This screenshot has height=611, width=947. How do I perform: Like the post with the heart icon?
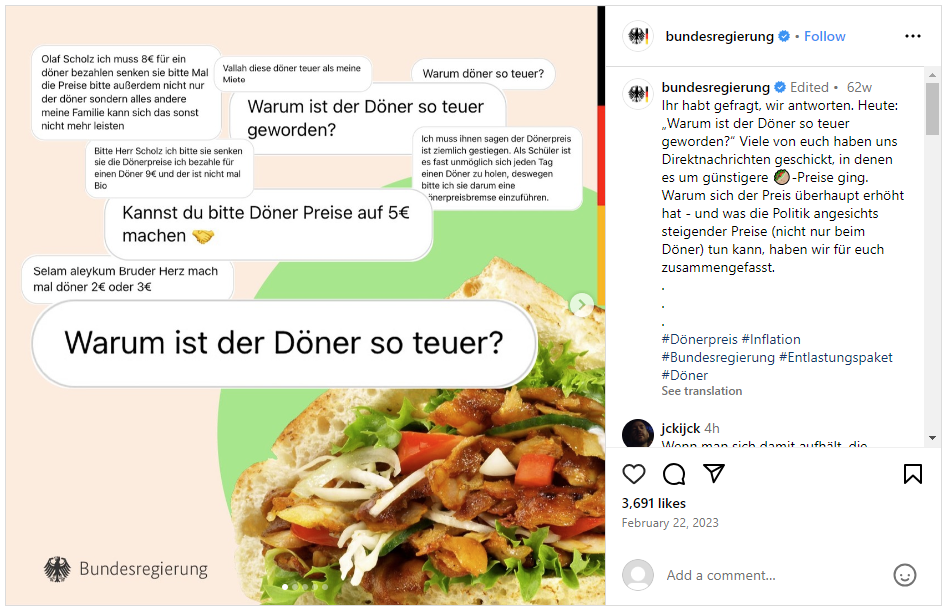tap(634, 474)
